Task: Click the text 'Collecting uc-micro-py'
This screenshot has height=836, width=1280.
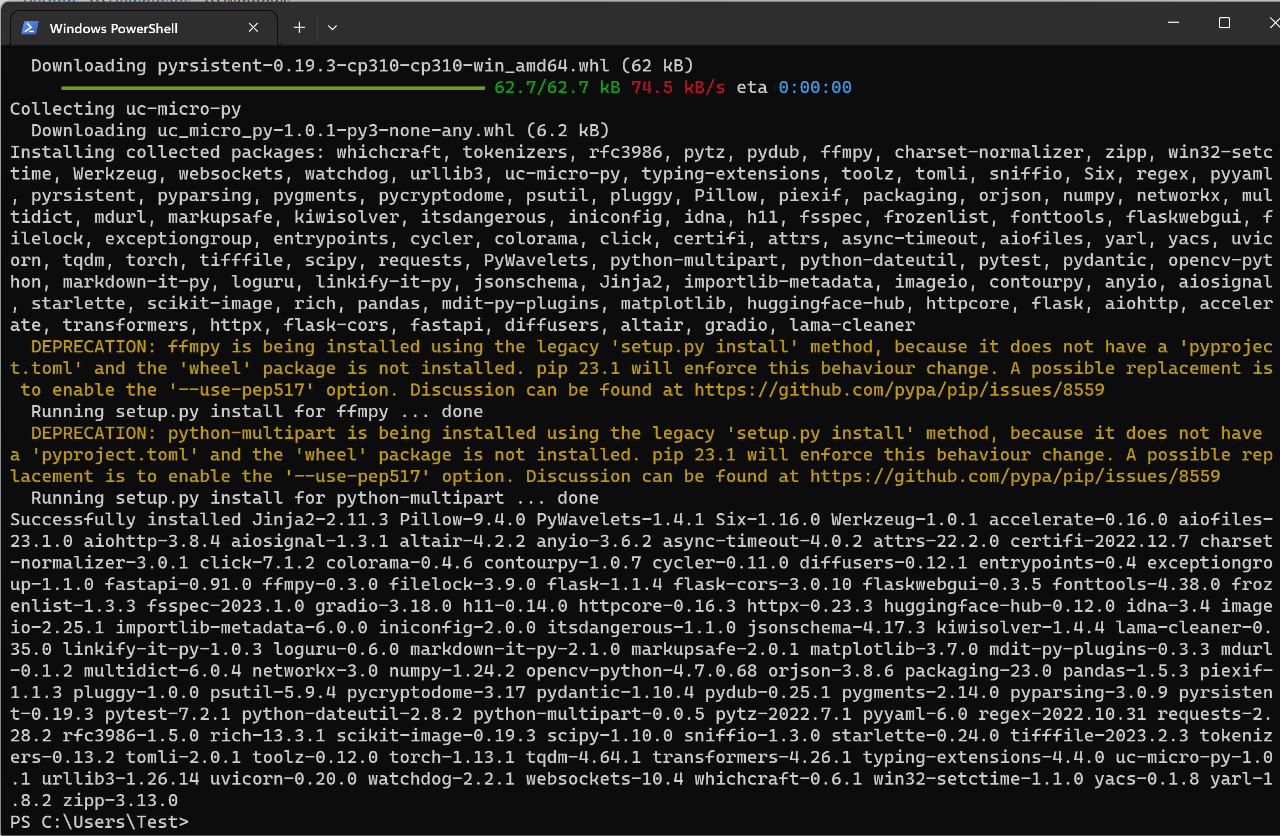Action: (125, 109)
